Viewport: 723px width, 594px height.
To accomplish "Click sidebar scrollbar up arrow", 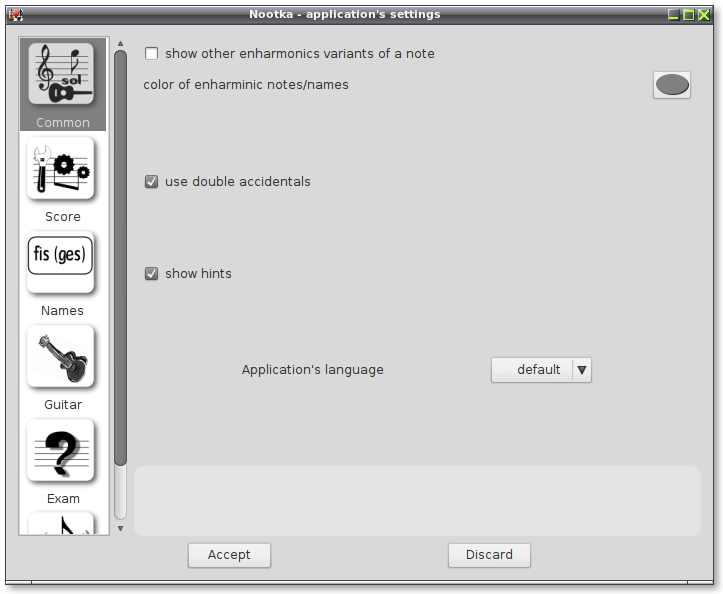I will click(x=120, y=44).
